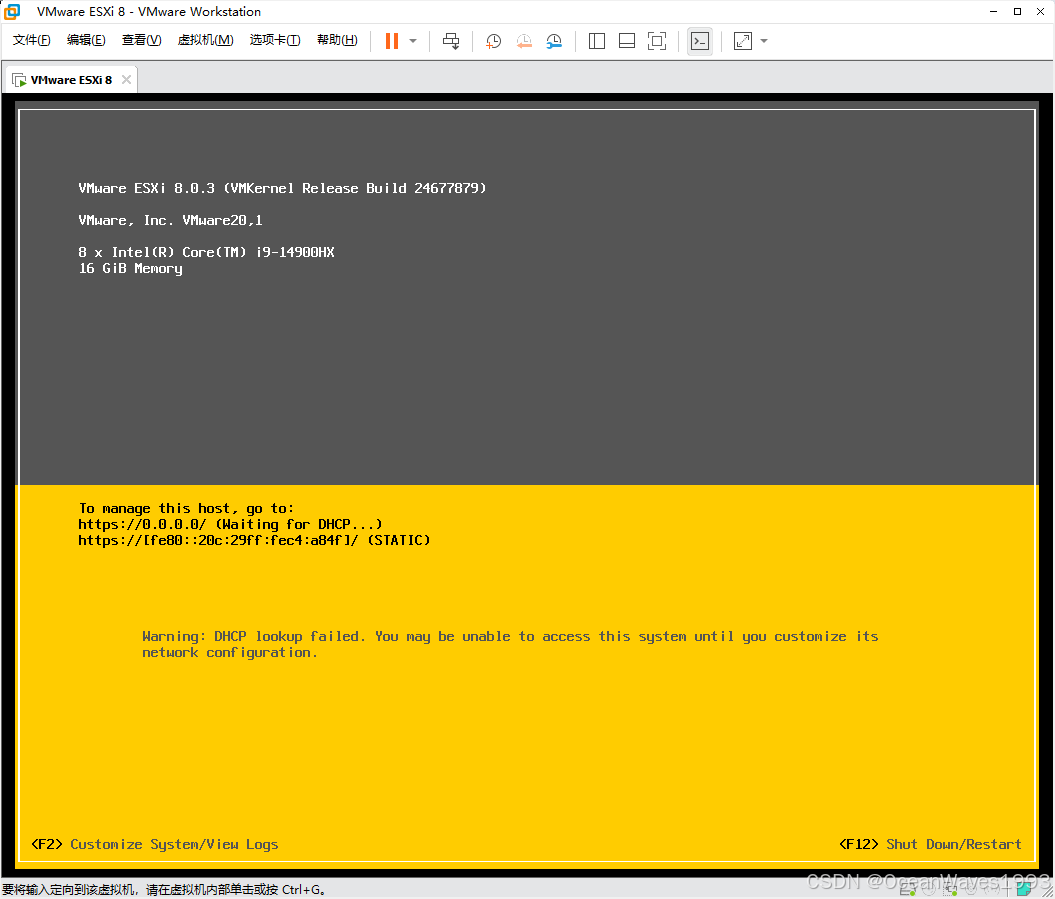
Task: Maximize the VMware Workstation window
Action: 1017,11
